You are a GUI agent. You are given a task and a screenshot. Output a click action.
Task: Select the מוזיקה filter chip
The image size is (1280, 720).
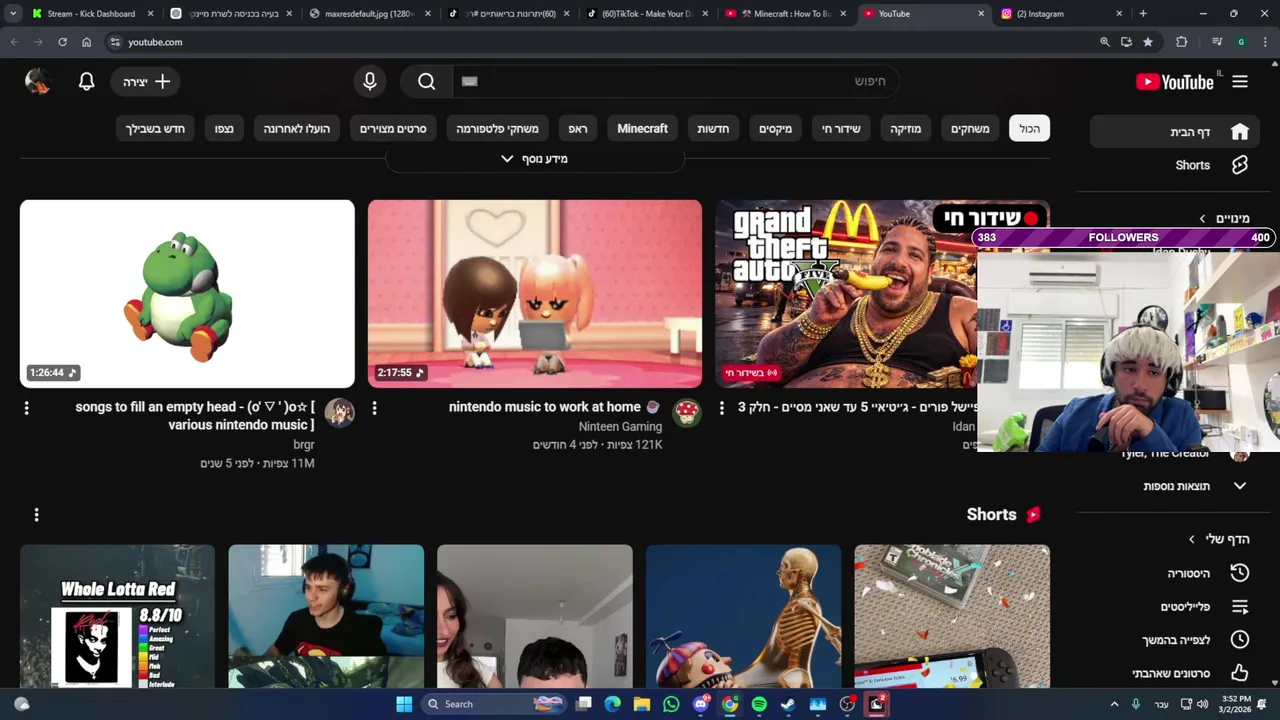point(906,129)
